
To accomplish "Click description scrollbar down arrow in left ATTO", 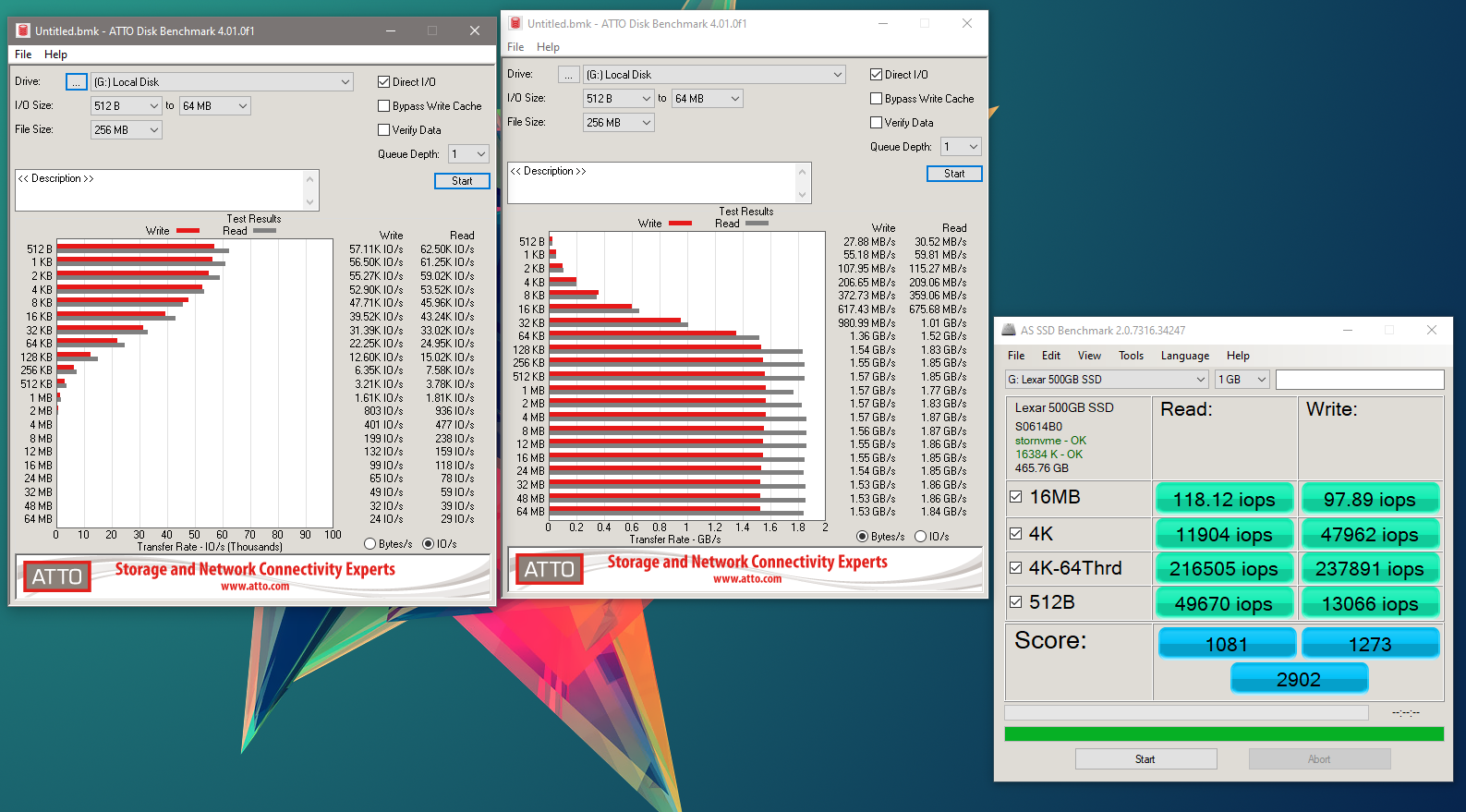I will pos(310,202).
